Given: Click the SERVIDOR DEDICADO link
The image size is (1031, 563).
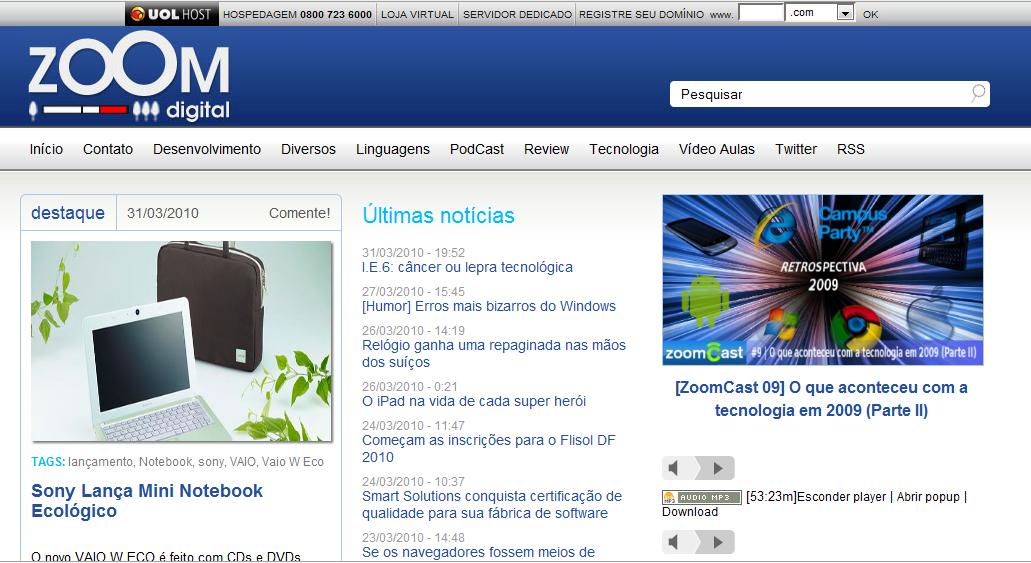Looking at the screenshot, I should pos(517,14).
